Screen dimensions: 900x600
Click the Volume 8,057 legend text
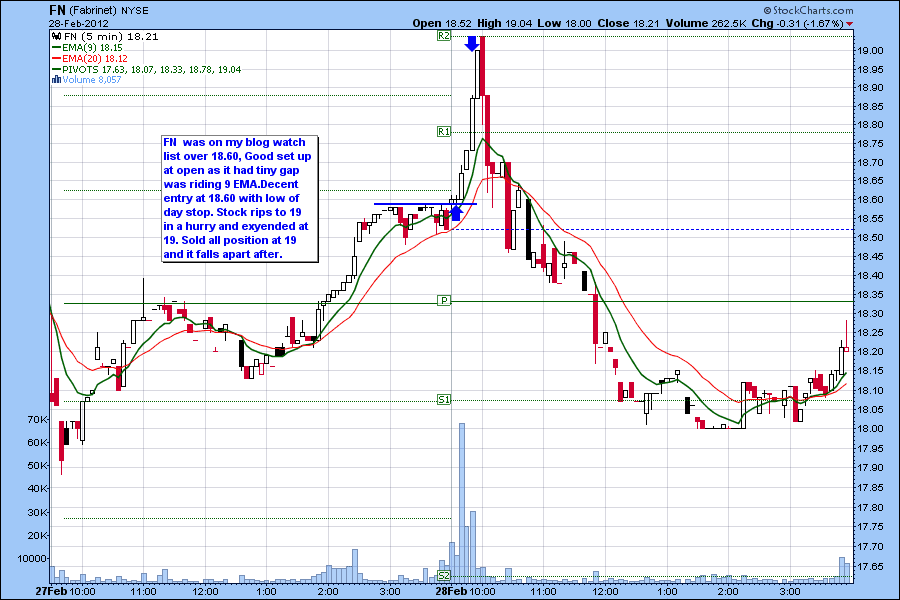(92, 80)
